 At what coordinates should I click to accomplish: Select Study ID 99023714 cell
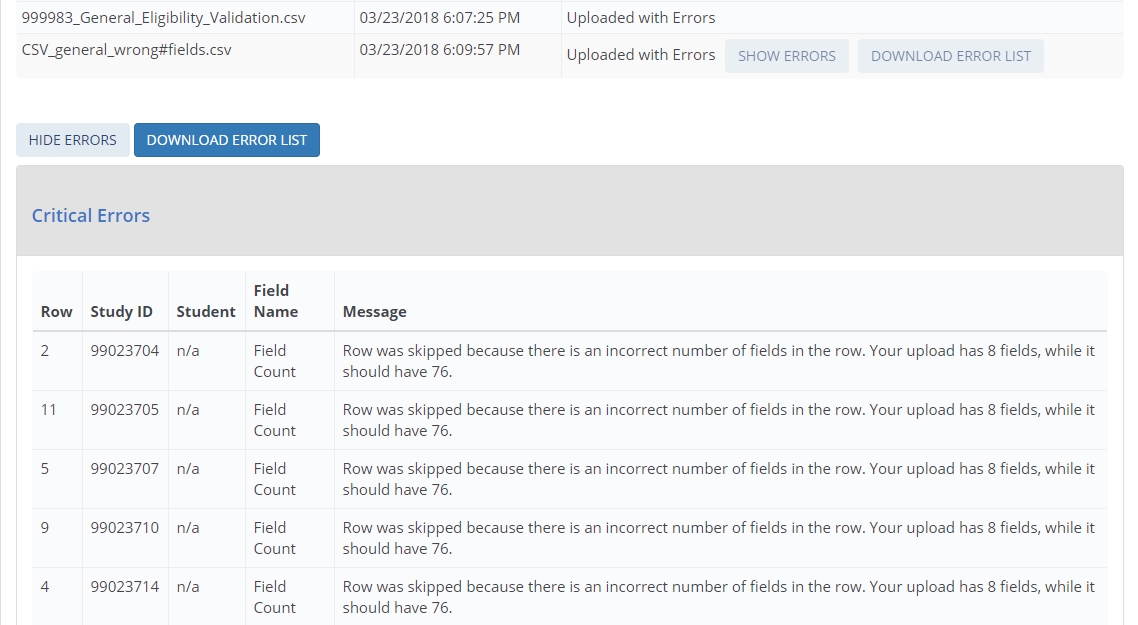pyautogui.click(x=124, y=587)
